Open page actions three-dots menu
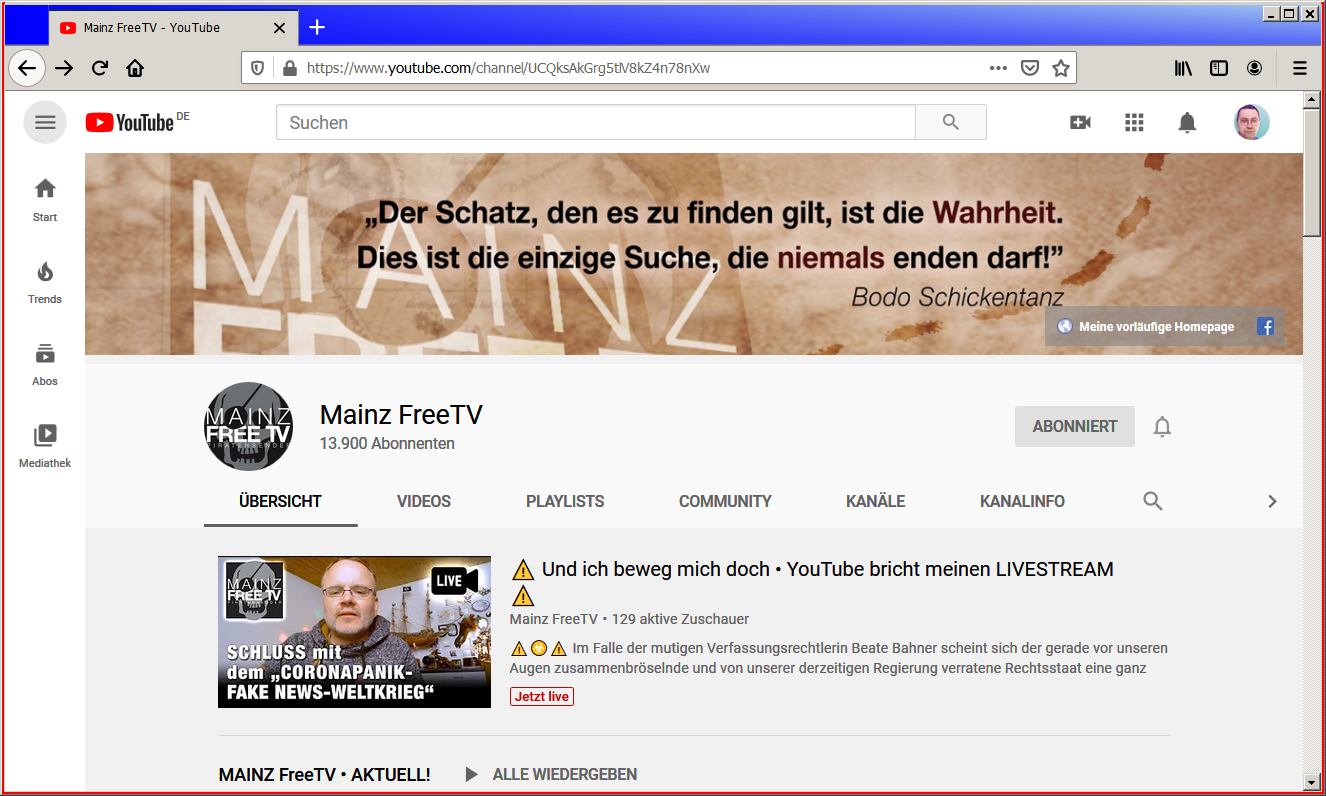 (x=998, y=68)
